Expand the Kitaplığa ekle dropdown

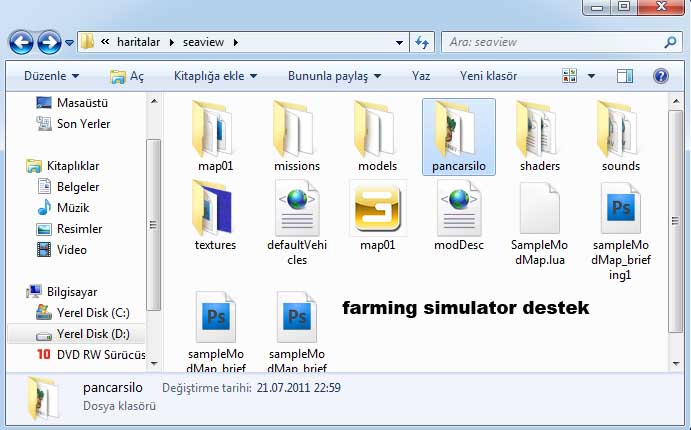215,76
